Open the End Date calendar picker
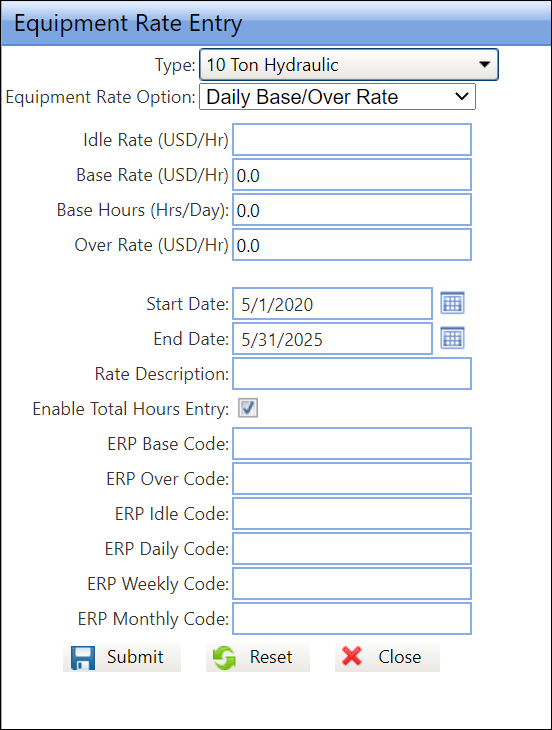Screen dimensions: 552x730 tap(452, 338)
